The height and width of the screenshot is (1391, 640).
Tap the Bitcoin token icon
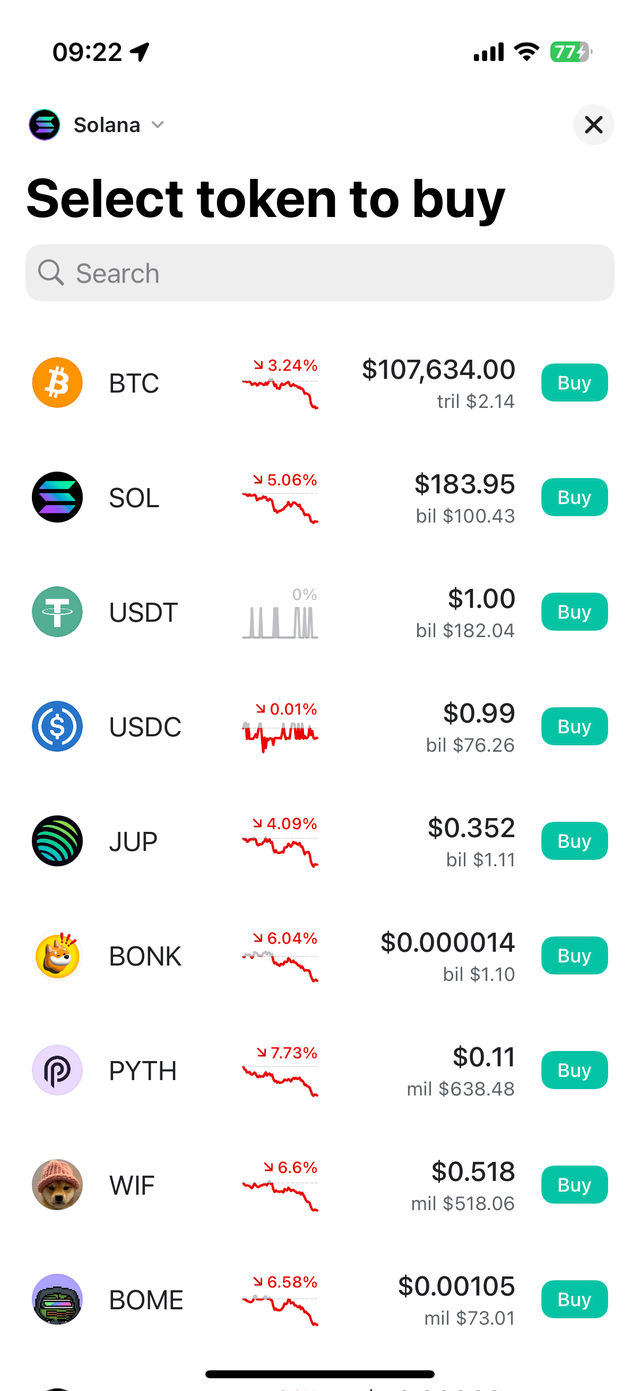[57, 383]
